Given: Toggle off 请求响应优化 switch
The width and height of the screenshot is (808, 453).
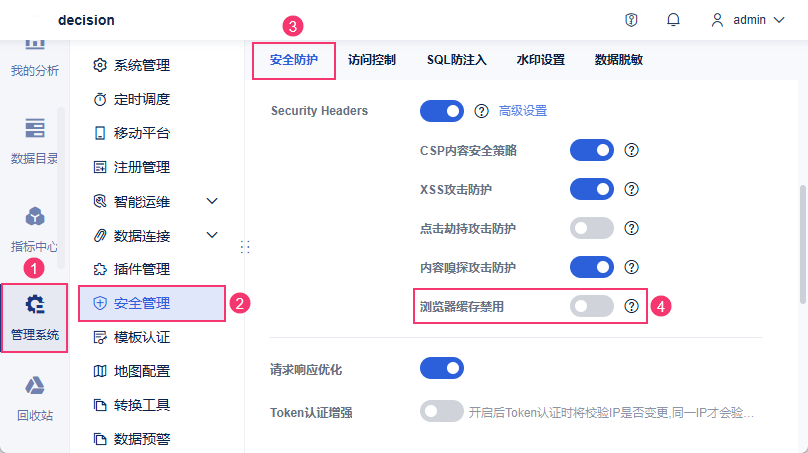Looking at the screenshot, I should click(441, 369).
